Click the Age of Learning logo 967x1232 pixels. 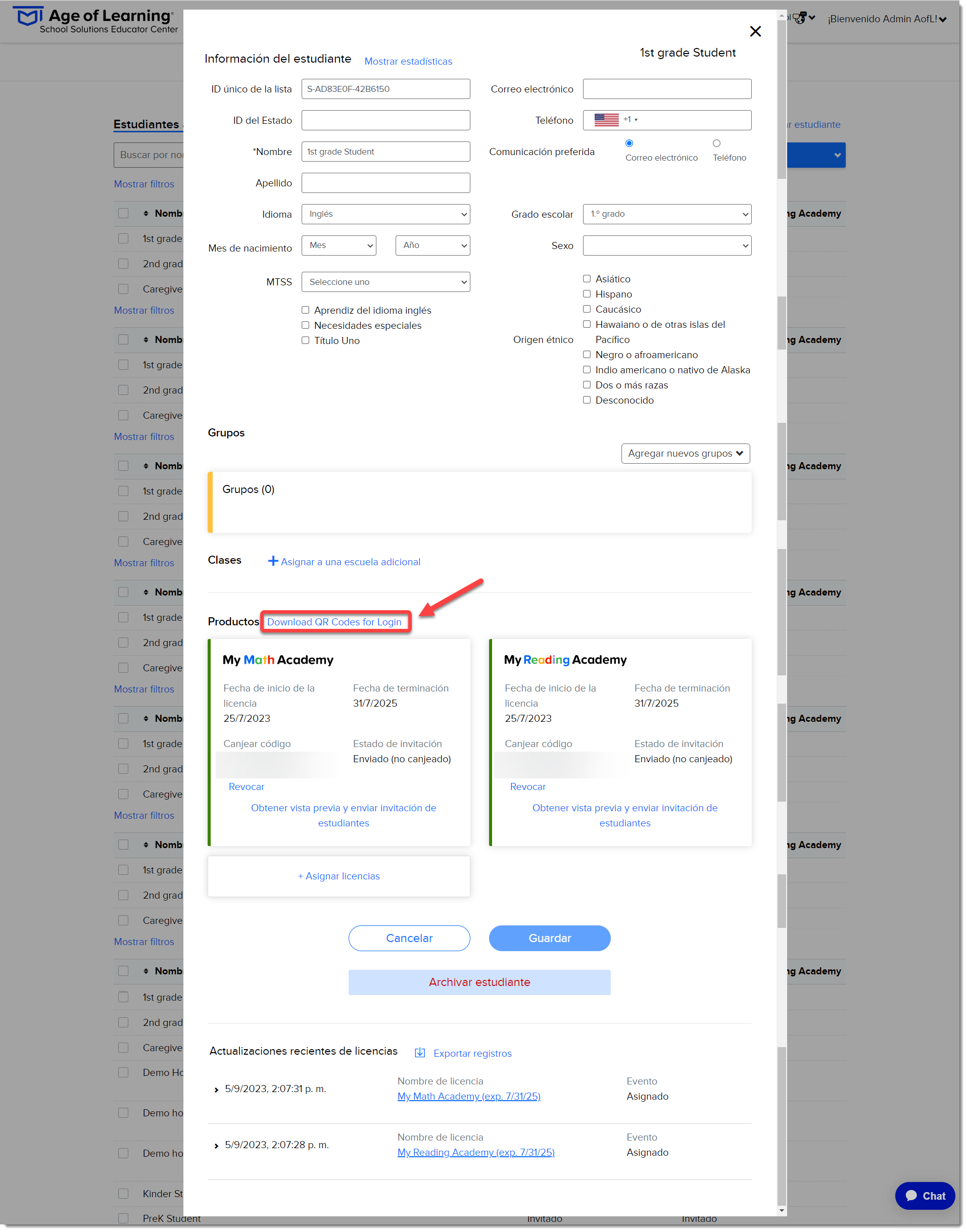coord(95,20)
